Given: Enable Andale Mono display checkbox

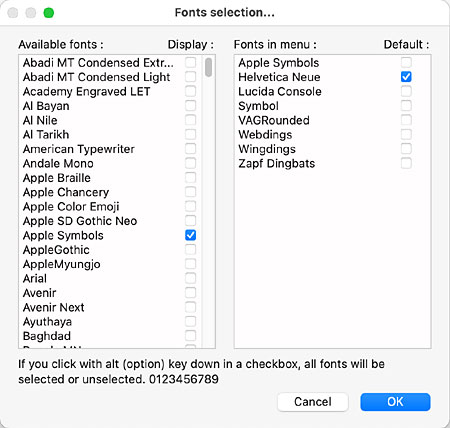Looking at the screenshot, I should (190, 163).
